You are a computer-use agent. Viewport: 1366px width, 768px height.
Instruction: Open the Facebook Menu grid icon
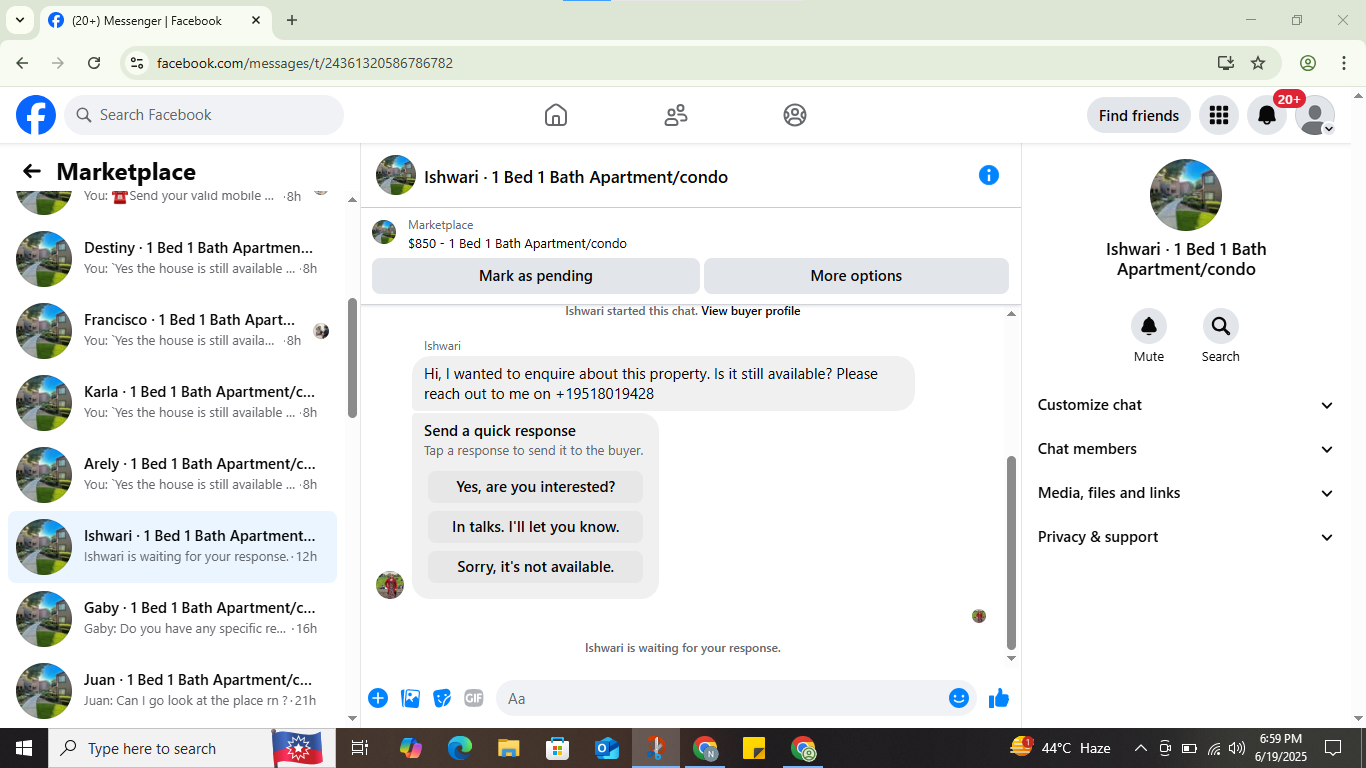tap(1218, 115)
